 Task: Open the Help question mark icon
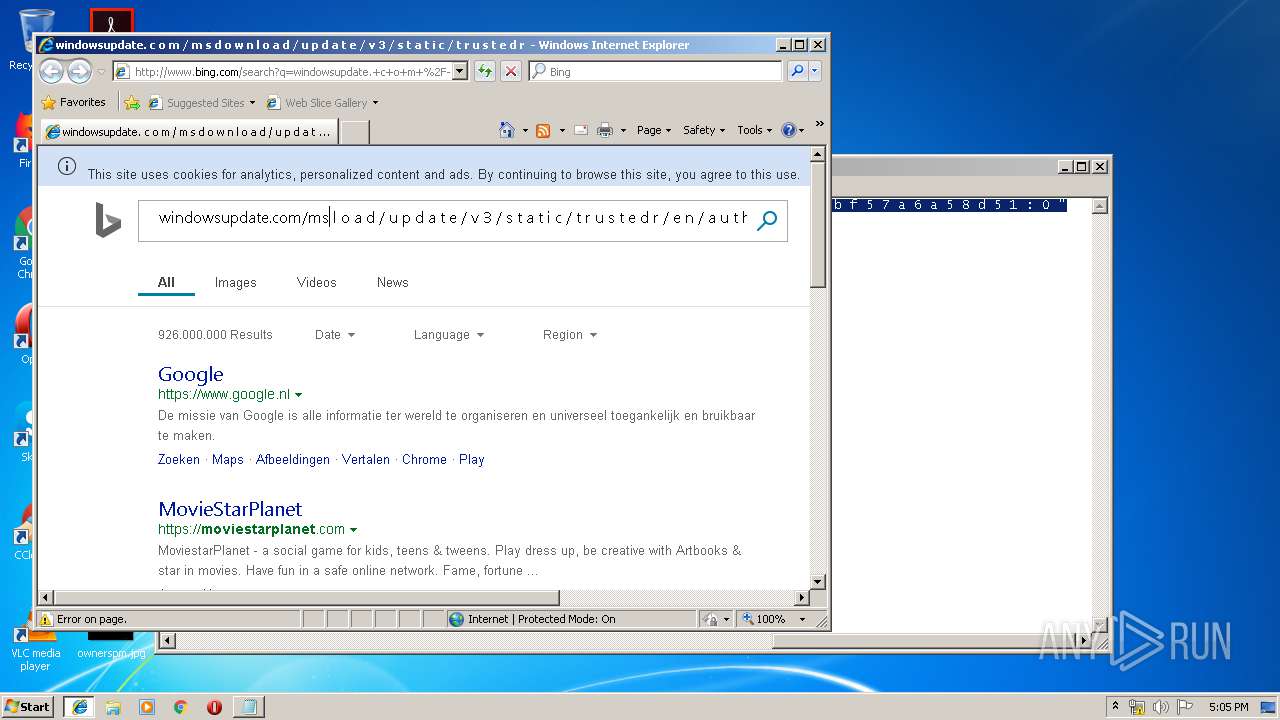coord(788,130)
